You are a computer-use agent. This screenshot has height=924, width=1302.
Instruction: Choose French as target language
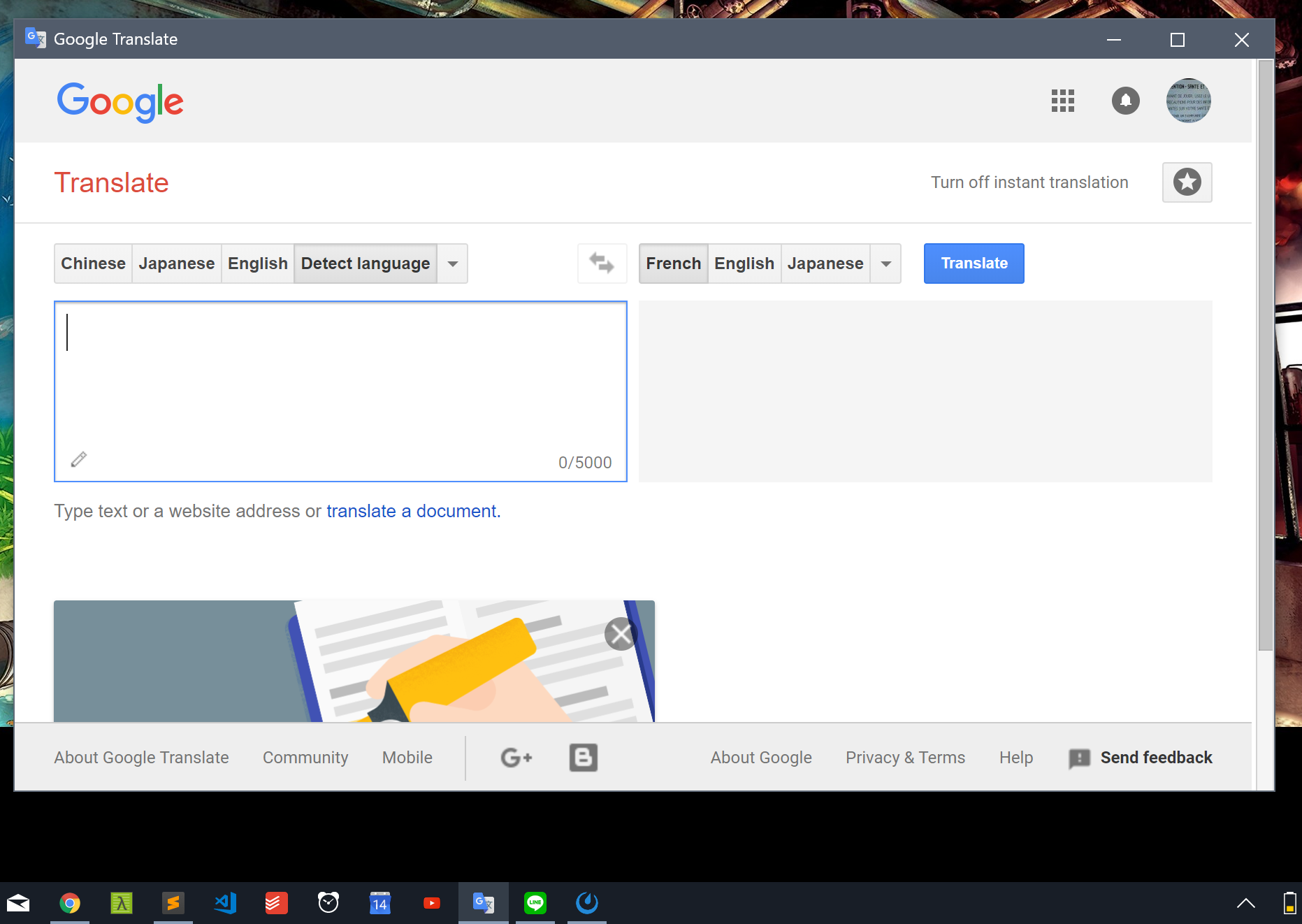[x=673, y=264]
